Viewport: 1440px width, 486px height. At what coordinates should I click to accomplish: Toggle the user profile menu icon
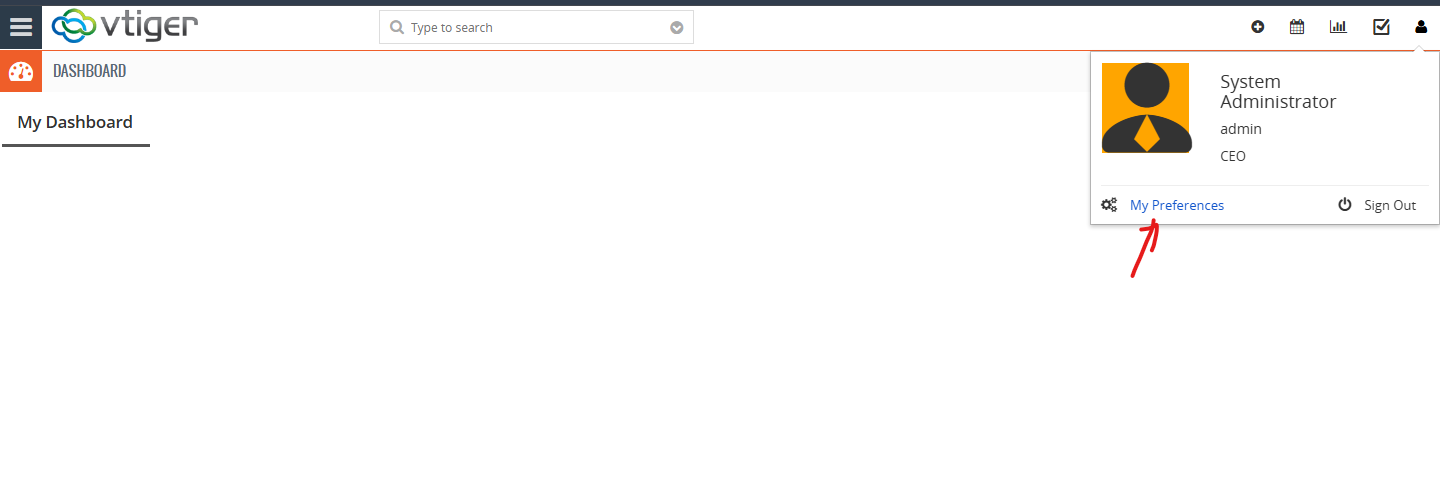coord(1421,27)
